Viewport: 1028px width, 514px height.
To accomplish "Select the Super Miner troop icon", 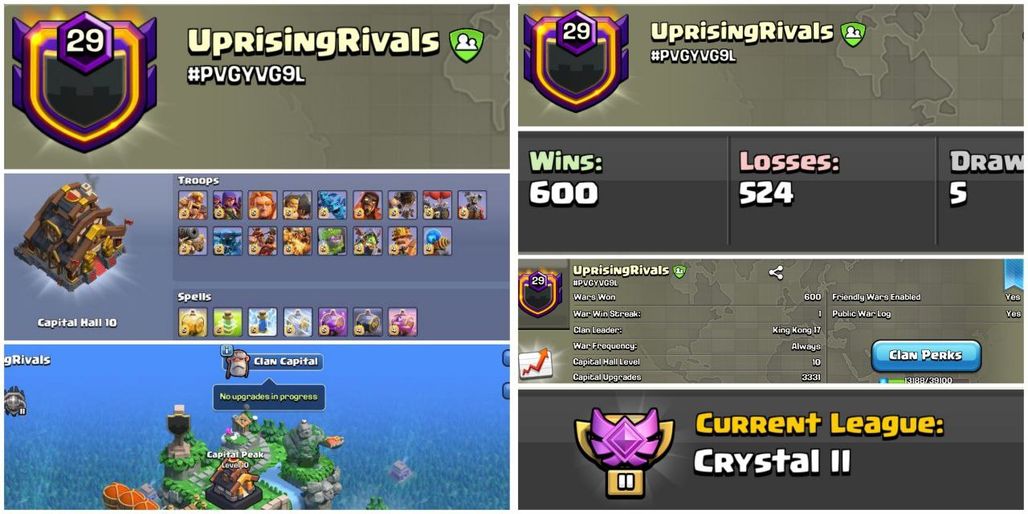I will 403,241.
